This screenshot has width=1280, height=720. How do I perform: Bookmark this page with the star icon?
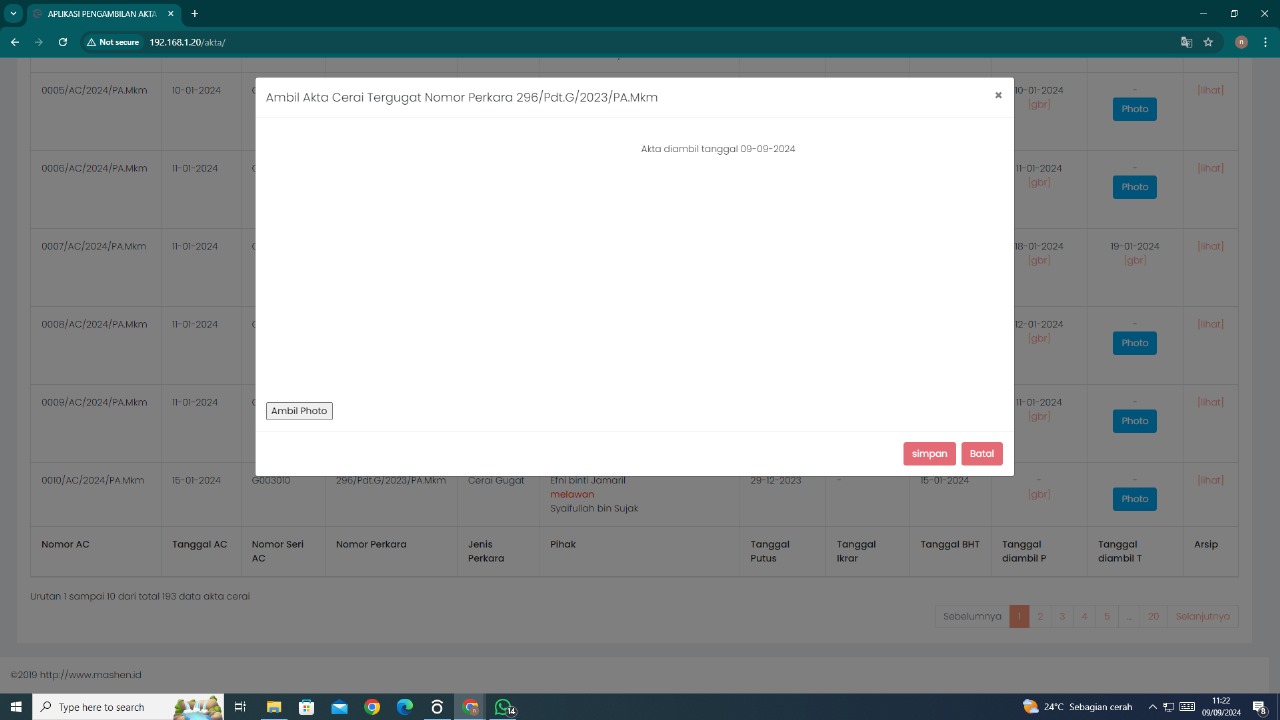tap(1208, 42)
